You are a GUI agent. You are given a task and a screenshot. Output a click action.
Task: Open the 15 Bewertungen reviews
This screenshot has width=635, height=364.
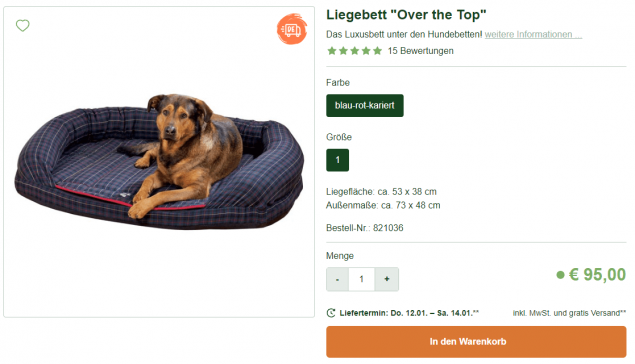pyautogui.click(x=420, y=51)
